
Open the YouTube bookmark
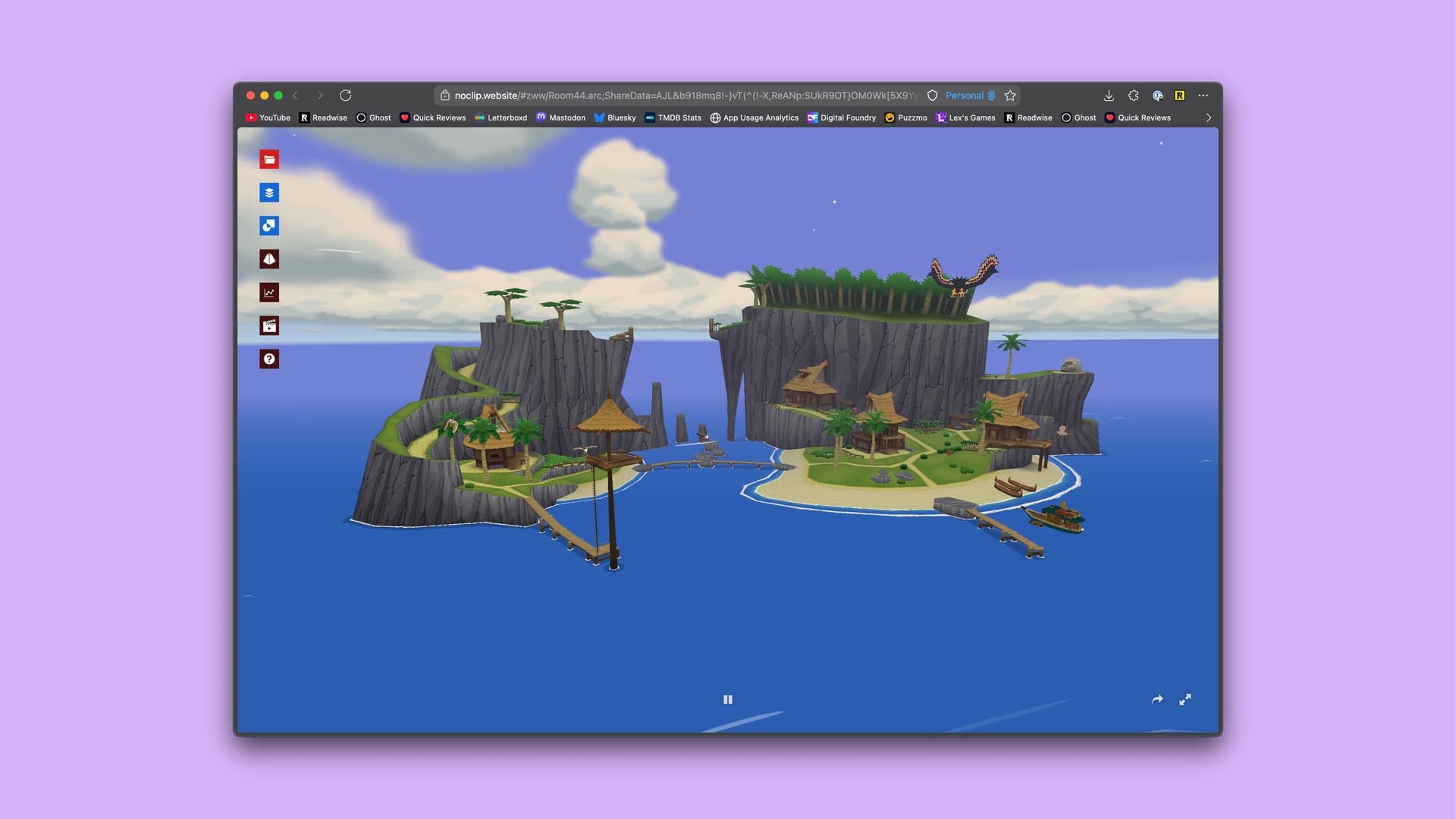(268, 118)
